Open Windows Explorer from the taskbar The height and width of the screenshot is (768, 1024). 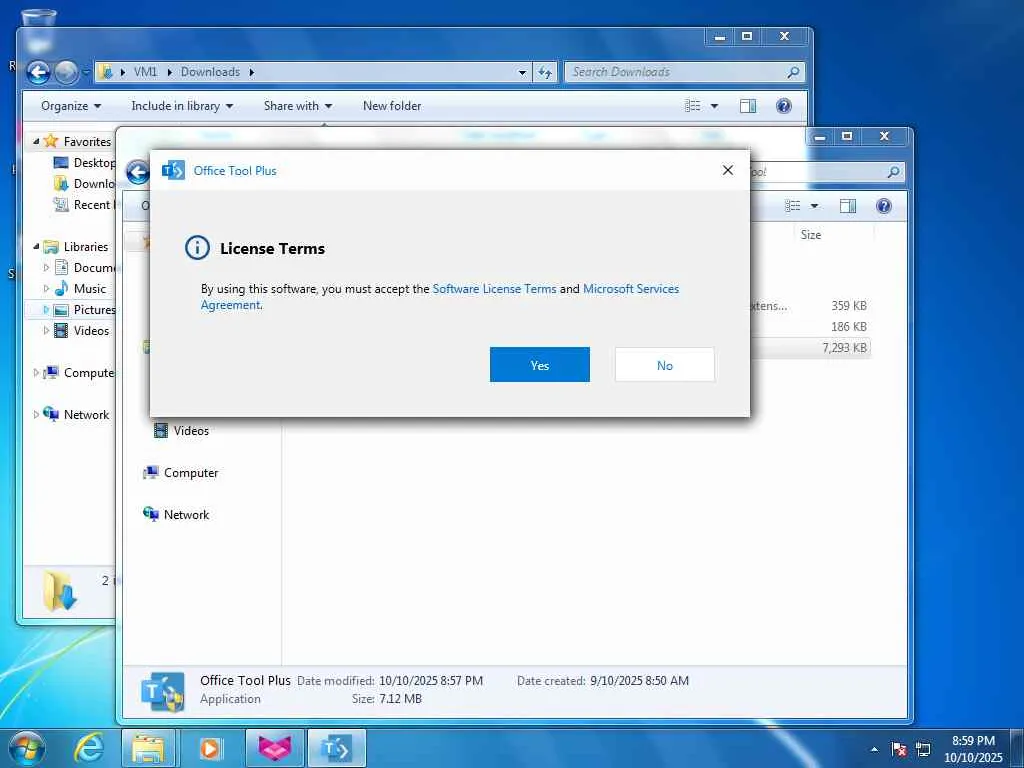pos(148,748)
